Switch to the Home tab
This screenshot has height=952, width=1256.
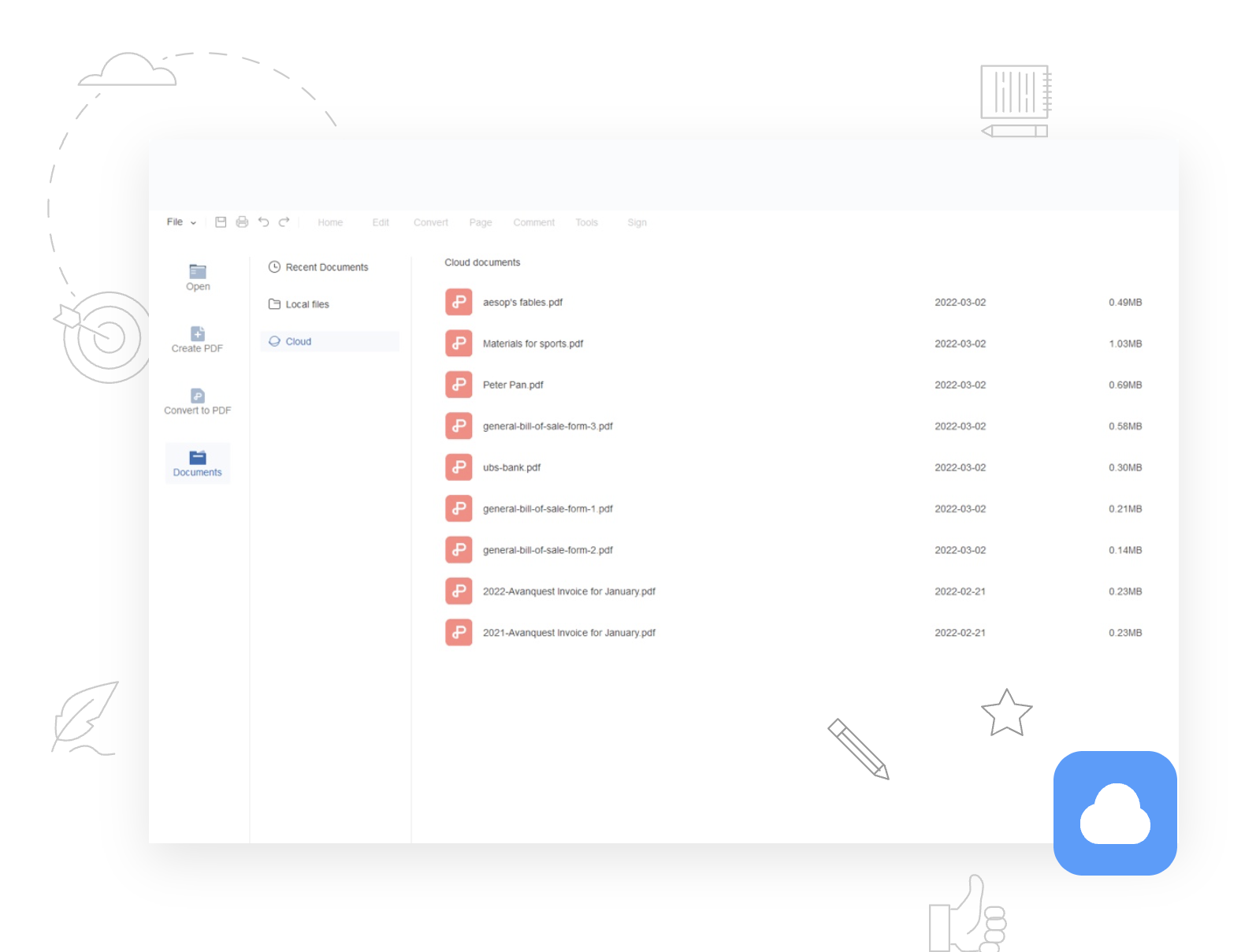point(330,223)
